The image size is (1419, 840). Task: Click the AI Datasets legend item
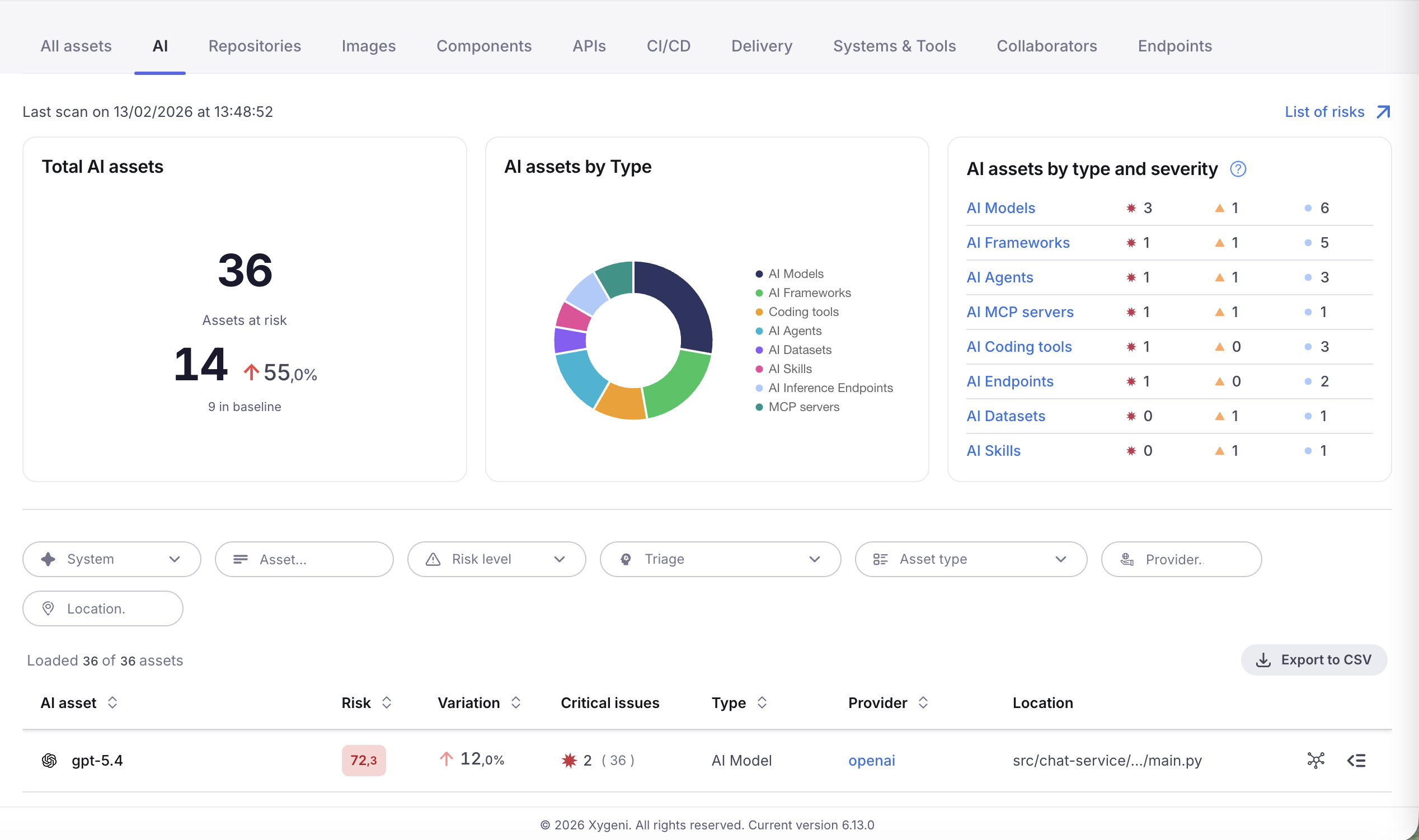click(x=794, y=350)
